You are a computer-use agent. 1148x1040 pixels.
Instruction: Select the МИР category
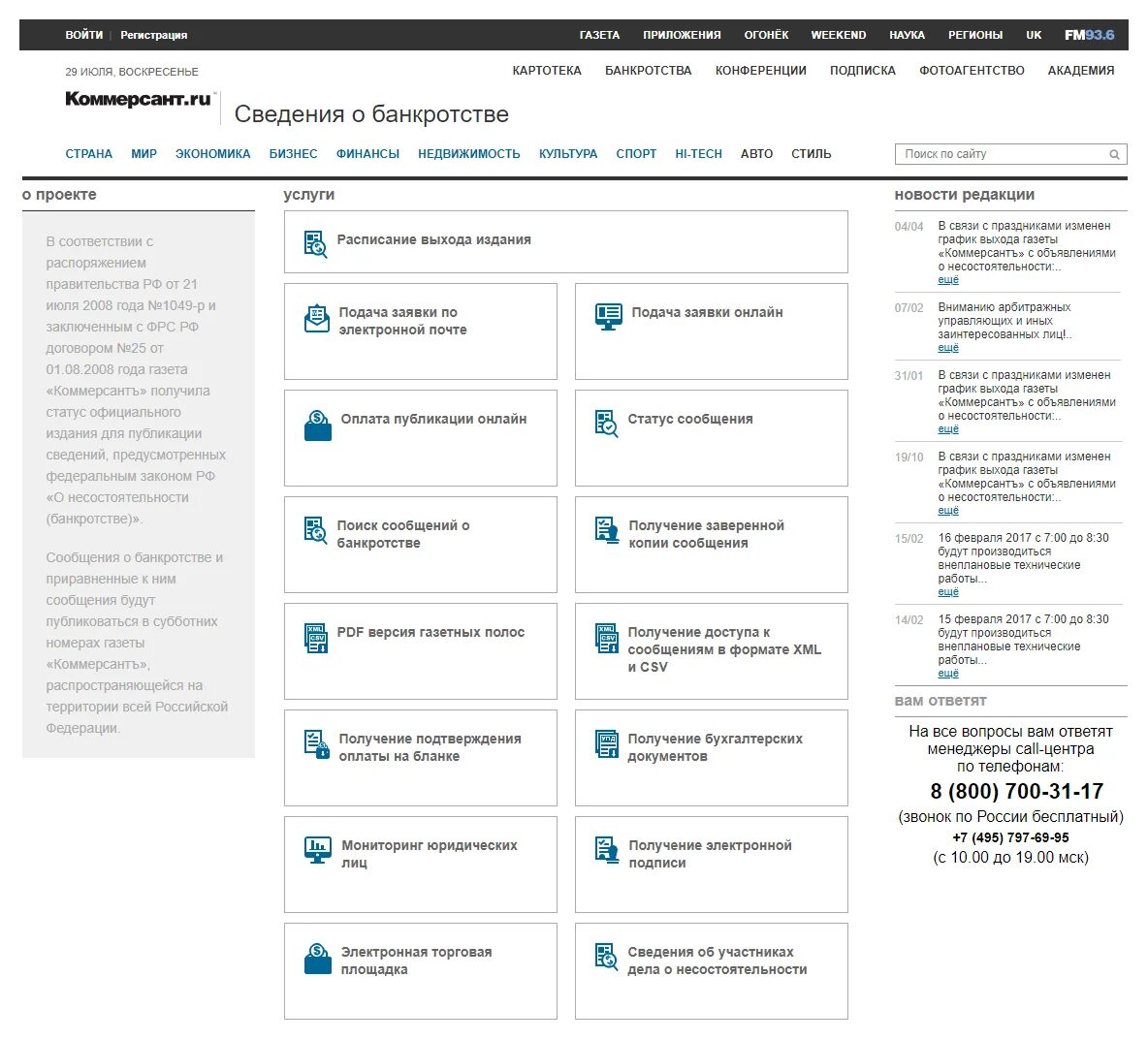tap(144, 154)
